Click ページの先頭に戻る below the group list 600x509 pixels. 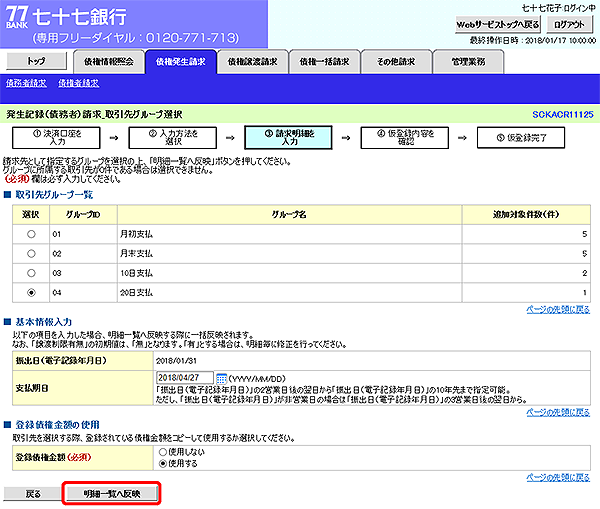pos(558,310)
